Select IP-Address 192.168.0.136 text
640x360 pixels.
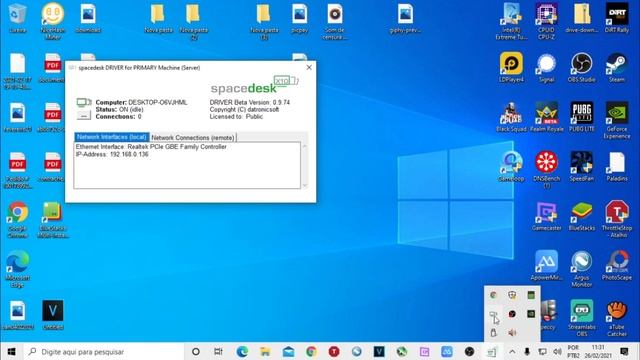pyautogui.click(x=112, y=154)
